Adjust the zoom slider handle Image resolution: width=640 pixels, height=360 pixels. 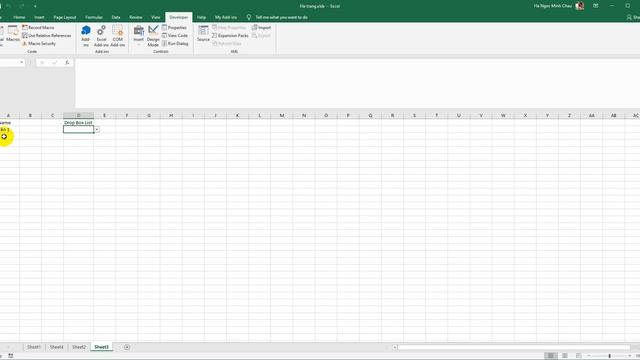click(610, 356)
